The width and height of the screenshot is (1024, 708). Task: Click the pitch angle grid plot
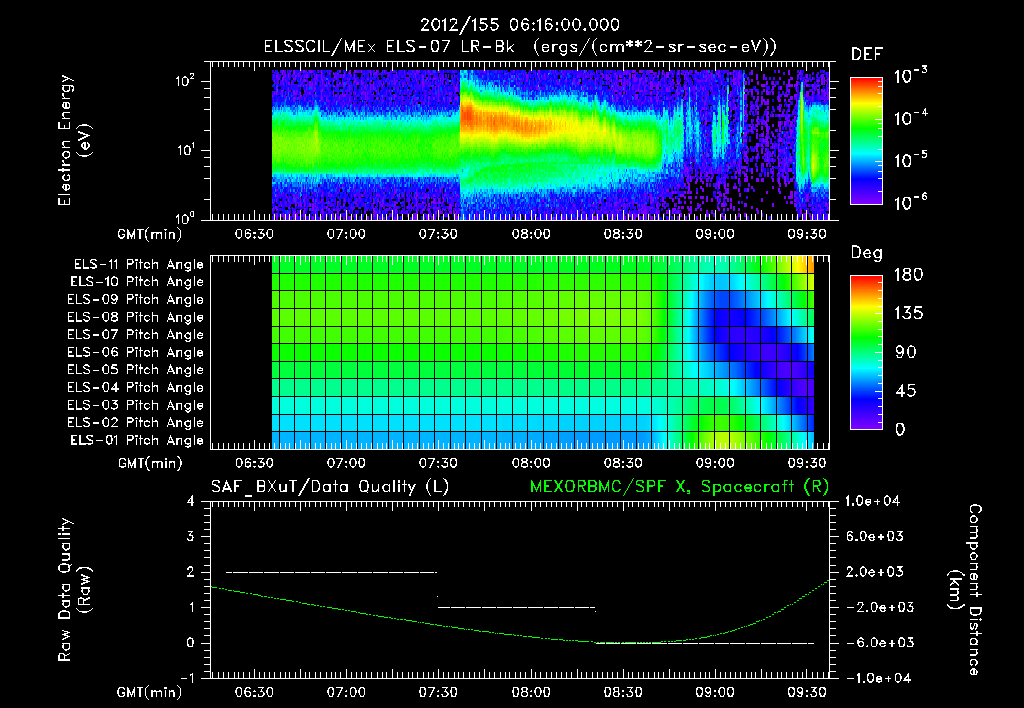tap(519, 353)
